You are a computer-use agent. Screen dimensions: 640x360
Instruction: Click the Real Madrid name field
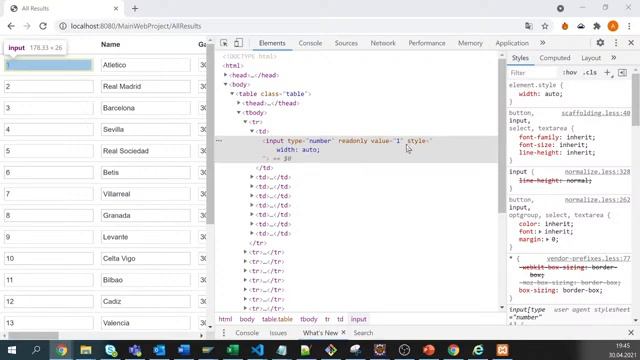point(146,87)
